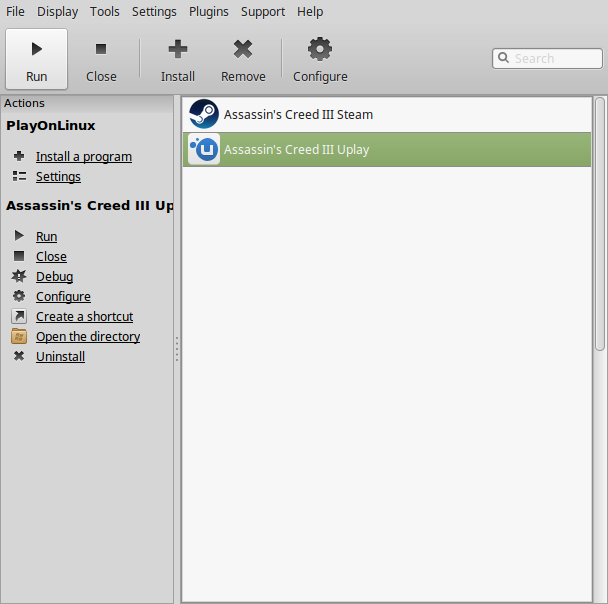Screen dimensions: 608x604
Task: Click the Assassin's Creed III sidebar heading
Action: 90,205
